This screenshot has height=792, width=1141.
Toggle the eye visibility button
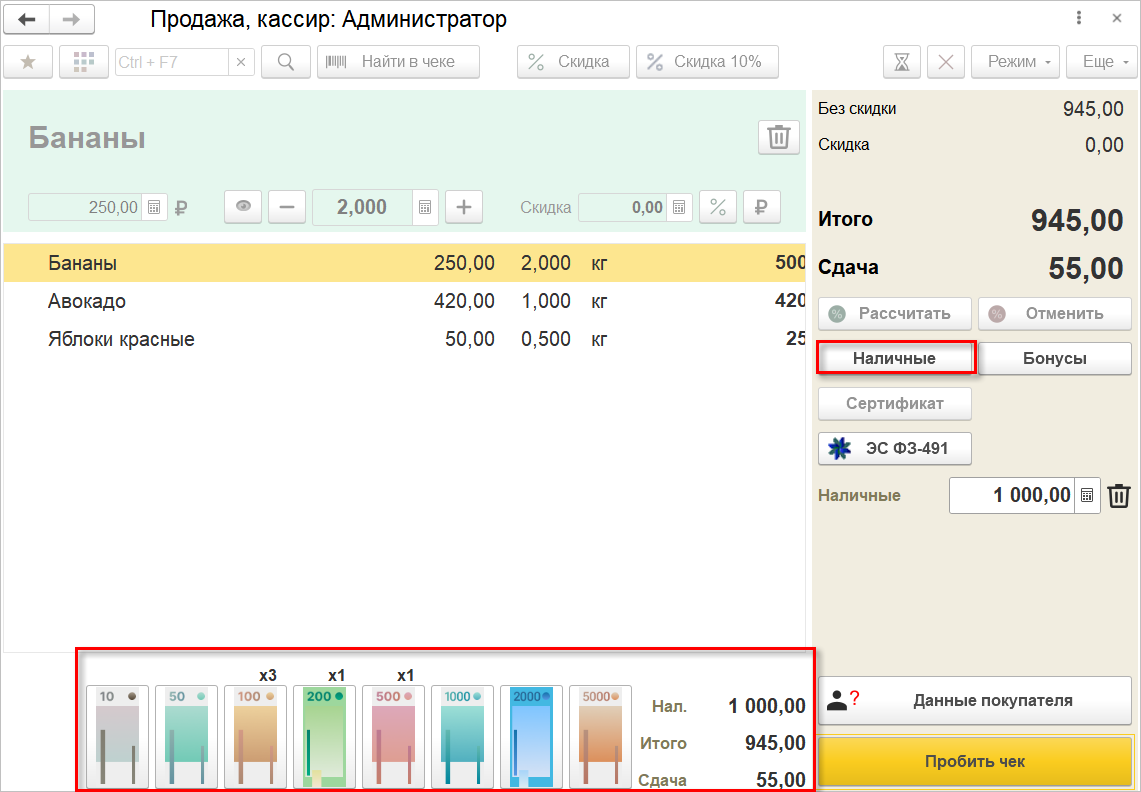(243, 207)
